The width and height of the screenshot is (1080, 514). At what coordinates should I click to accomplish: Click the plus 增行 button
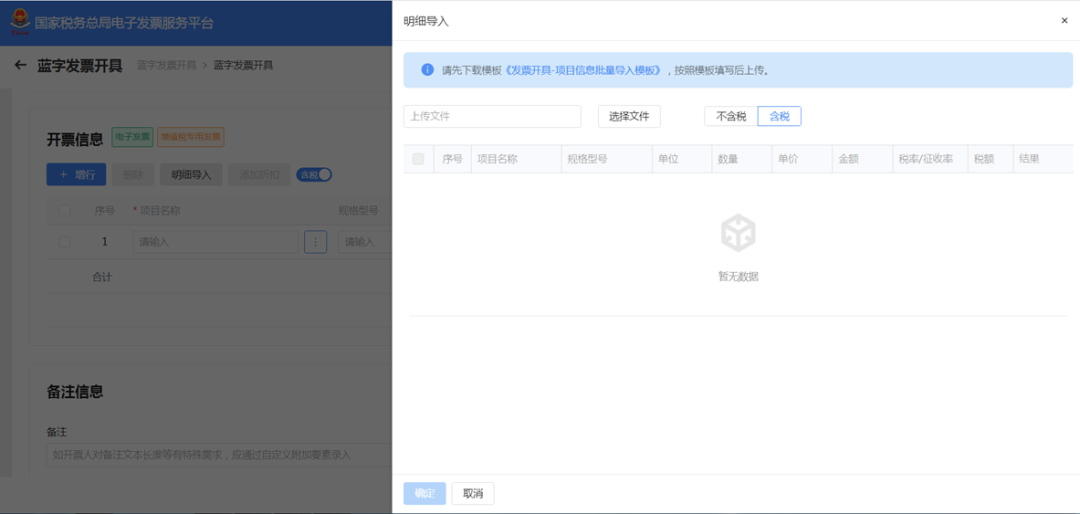pyautogui.click(x=76, y=174)
